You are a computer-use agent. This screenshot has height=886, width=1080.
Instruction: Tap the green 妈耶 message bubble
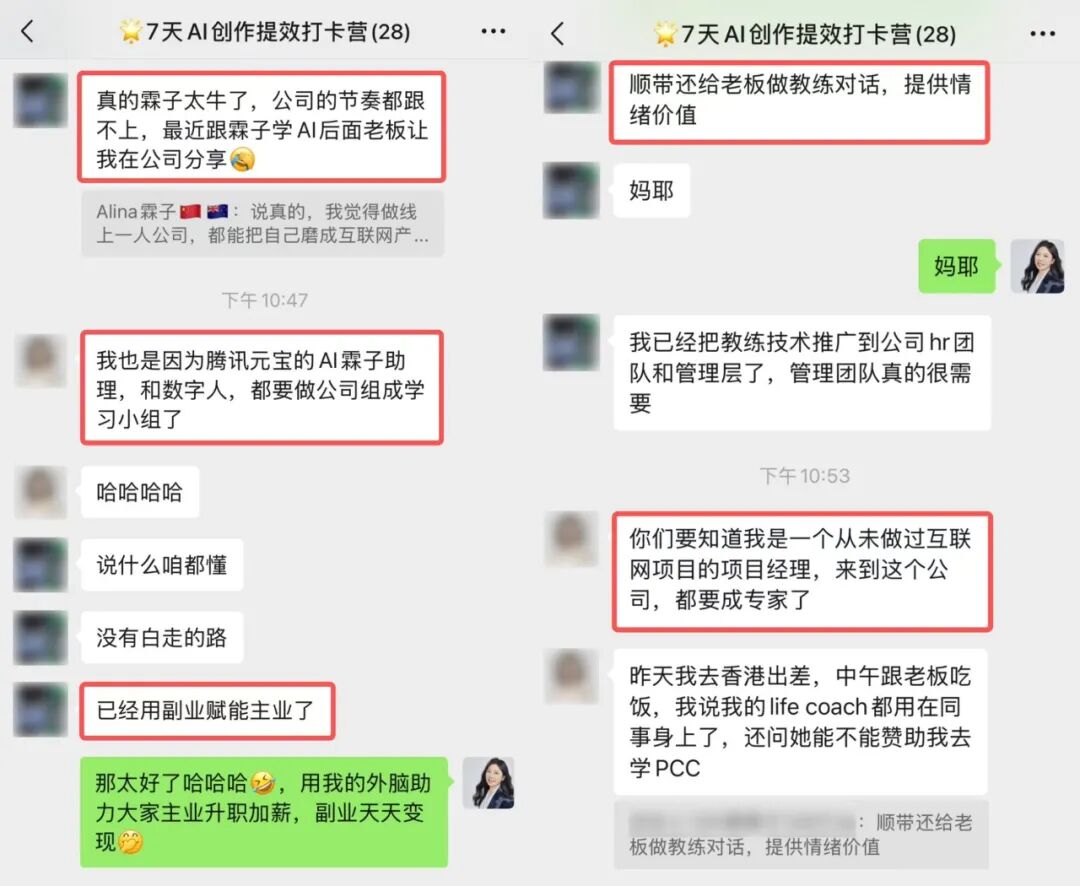point(957,266)
